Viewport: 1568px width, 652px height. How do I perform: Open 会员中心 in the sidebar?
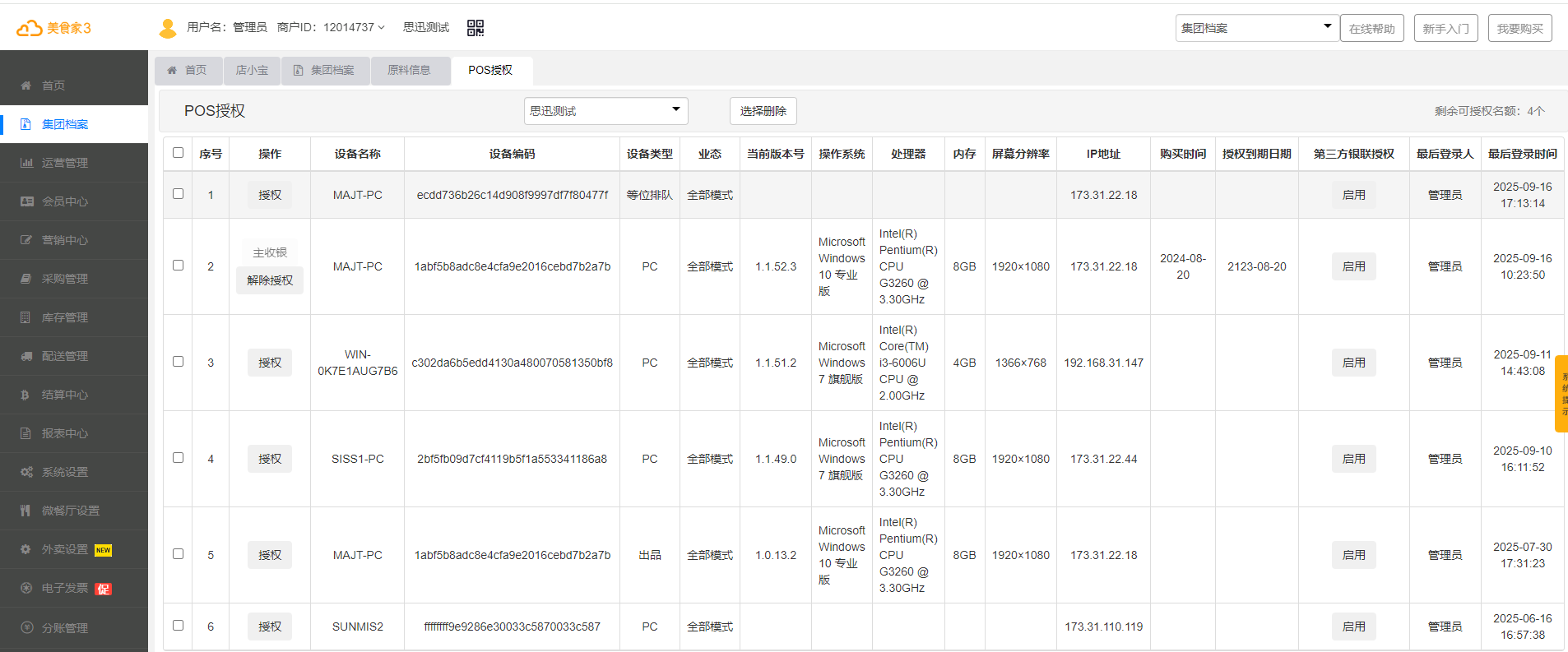[x=64, y=201]
